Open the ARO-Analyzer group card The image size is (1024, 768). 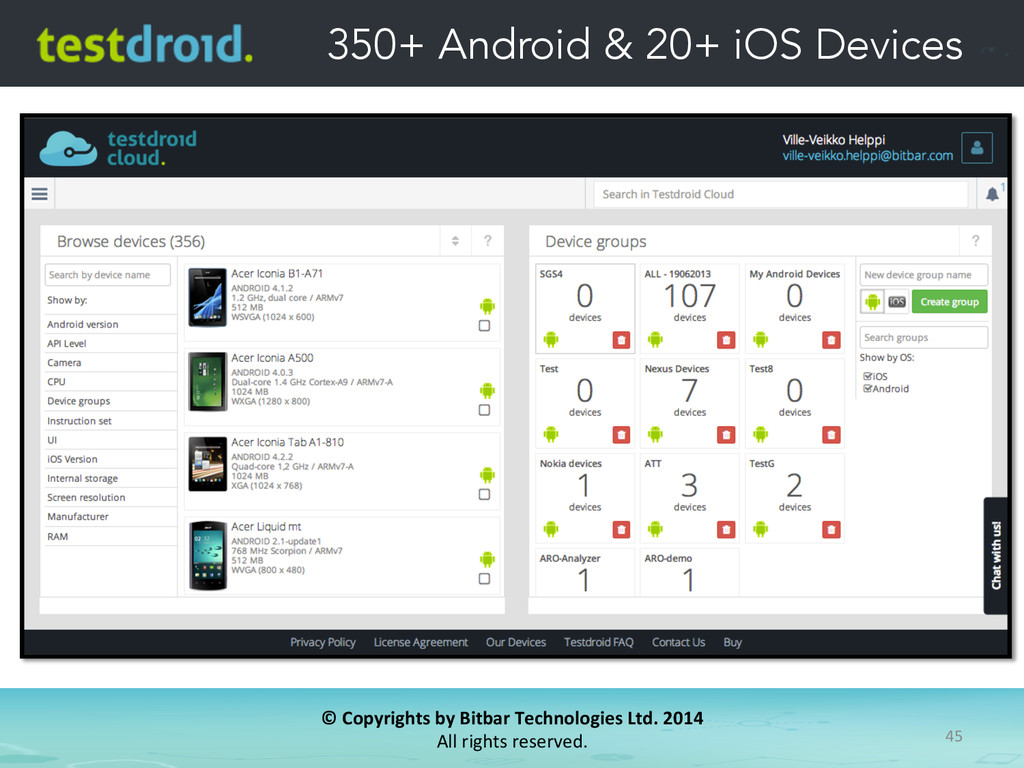tap(585, 572)
